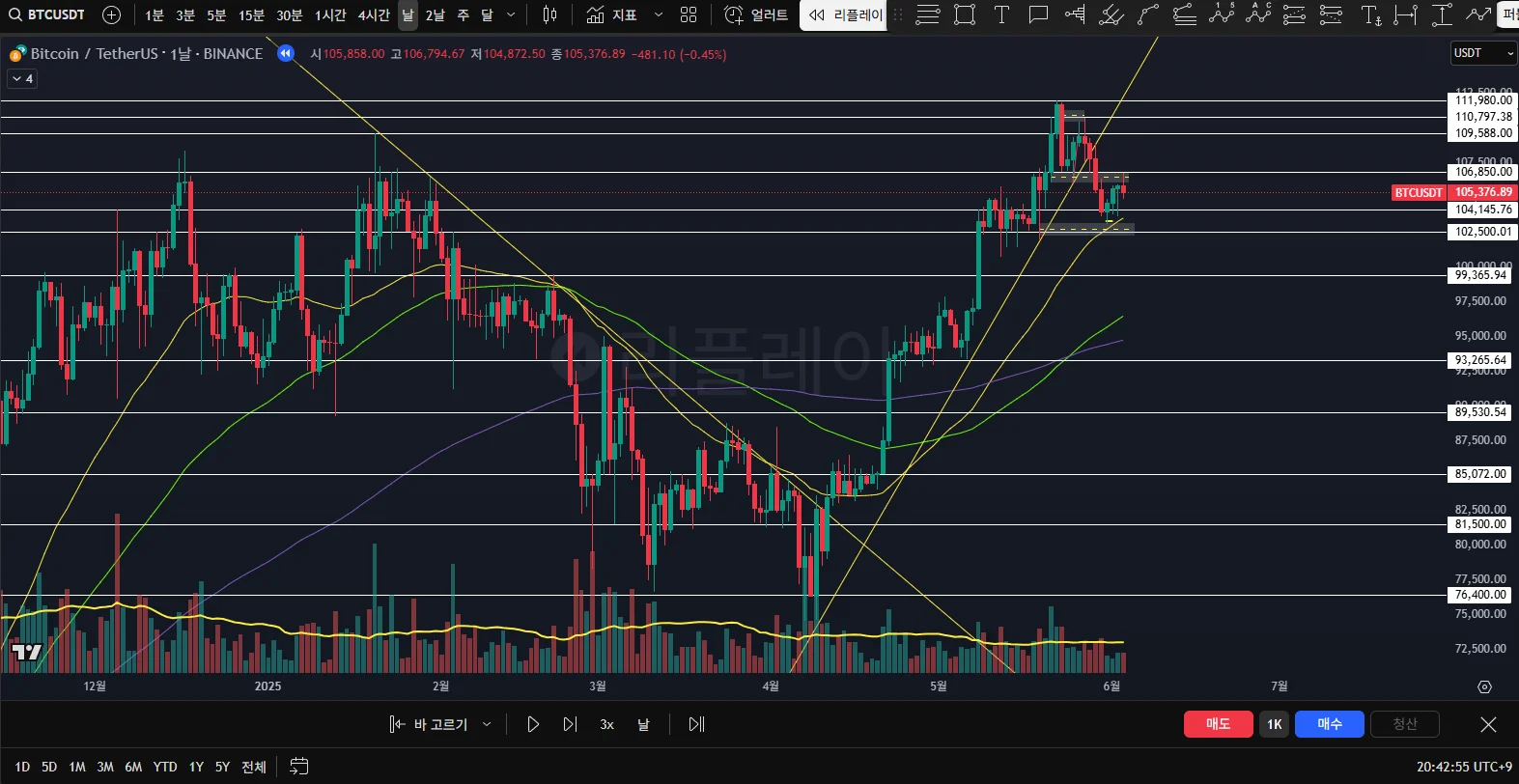Select the 1분 timeframe
This screenshot has height=784, width=1519.
click(x=155, y=14)
